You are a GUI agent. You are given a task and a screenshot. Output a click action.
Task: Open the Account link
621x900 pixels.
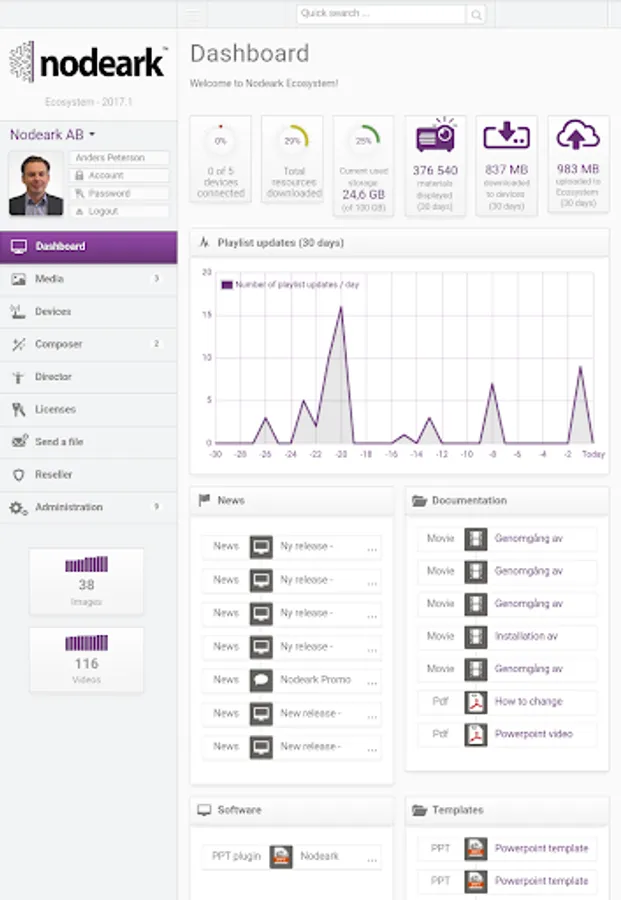(x=119, y=175)
